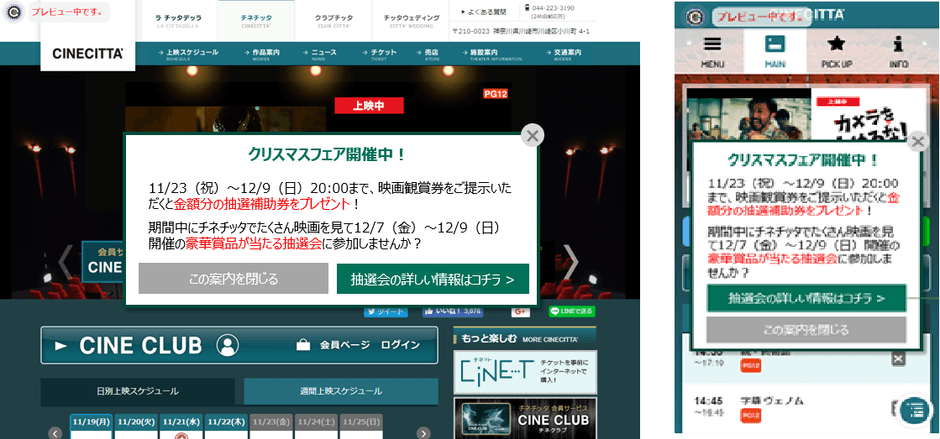Select the 日別上映スケジュール tab
The height and width of the screenshot is (439, 940).
(137, 391)
